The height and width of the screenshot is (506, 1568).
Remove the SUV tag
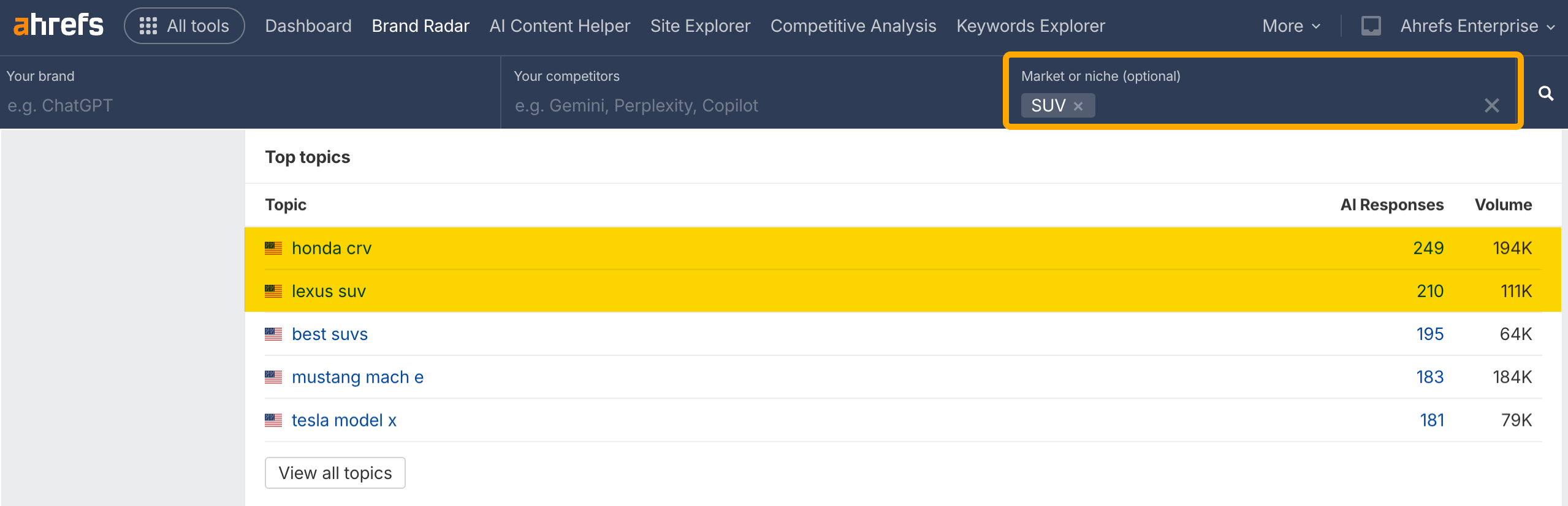[x=1078, y=106]
